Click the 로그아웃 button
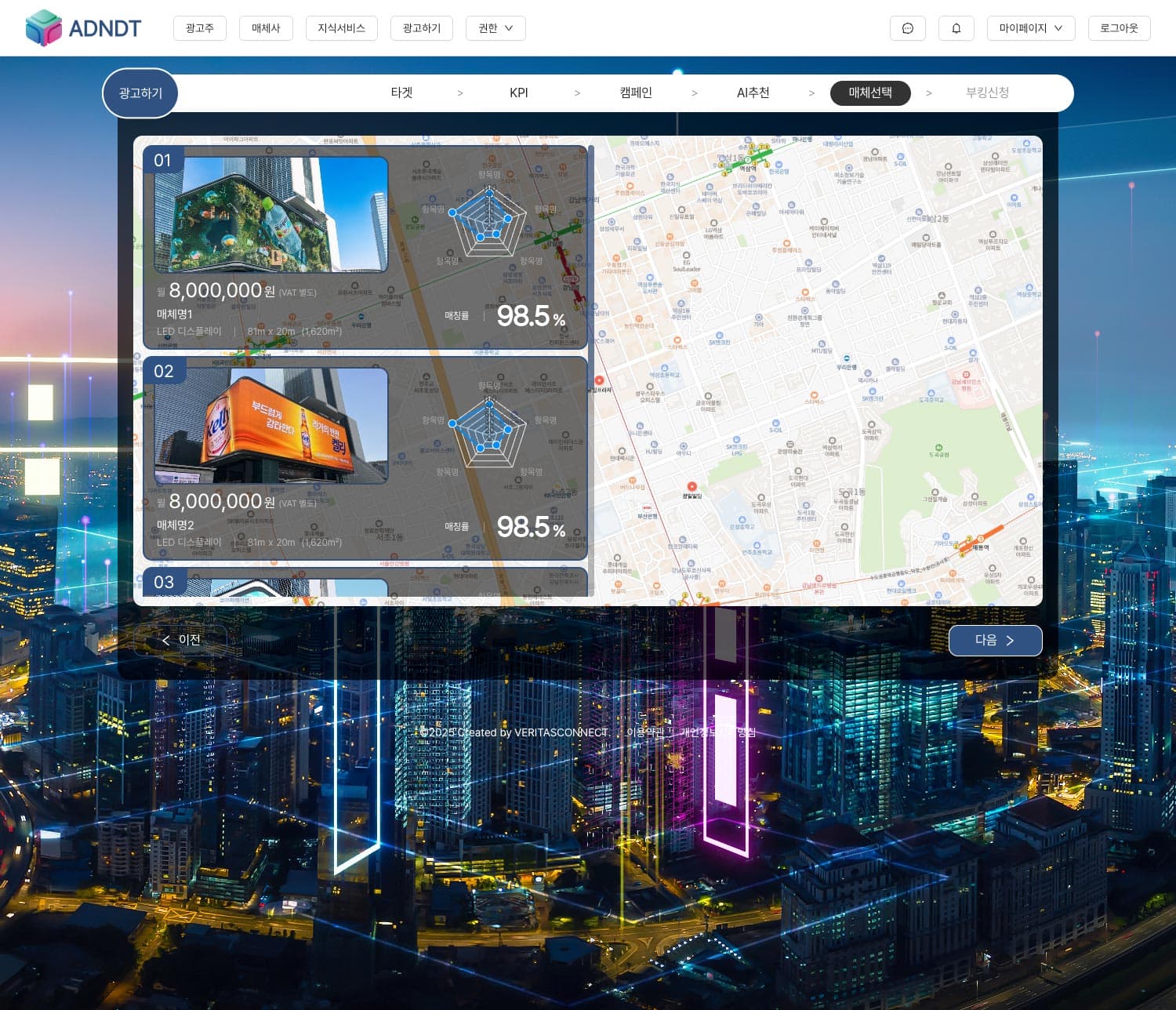The width and height of the screenshot is (1176, 1010). click(x=1119, y=28)
